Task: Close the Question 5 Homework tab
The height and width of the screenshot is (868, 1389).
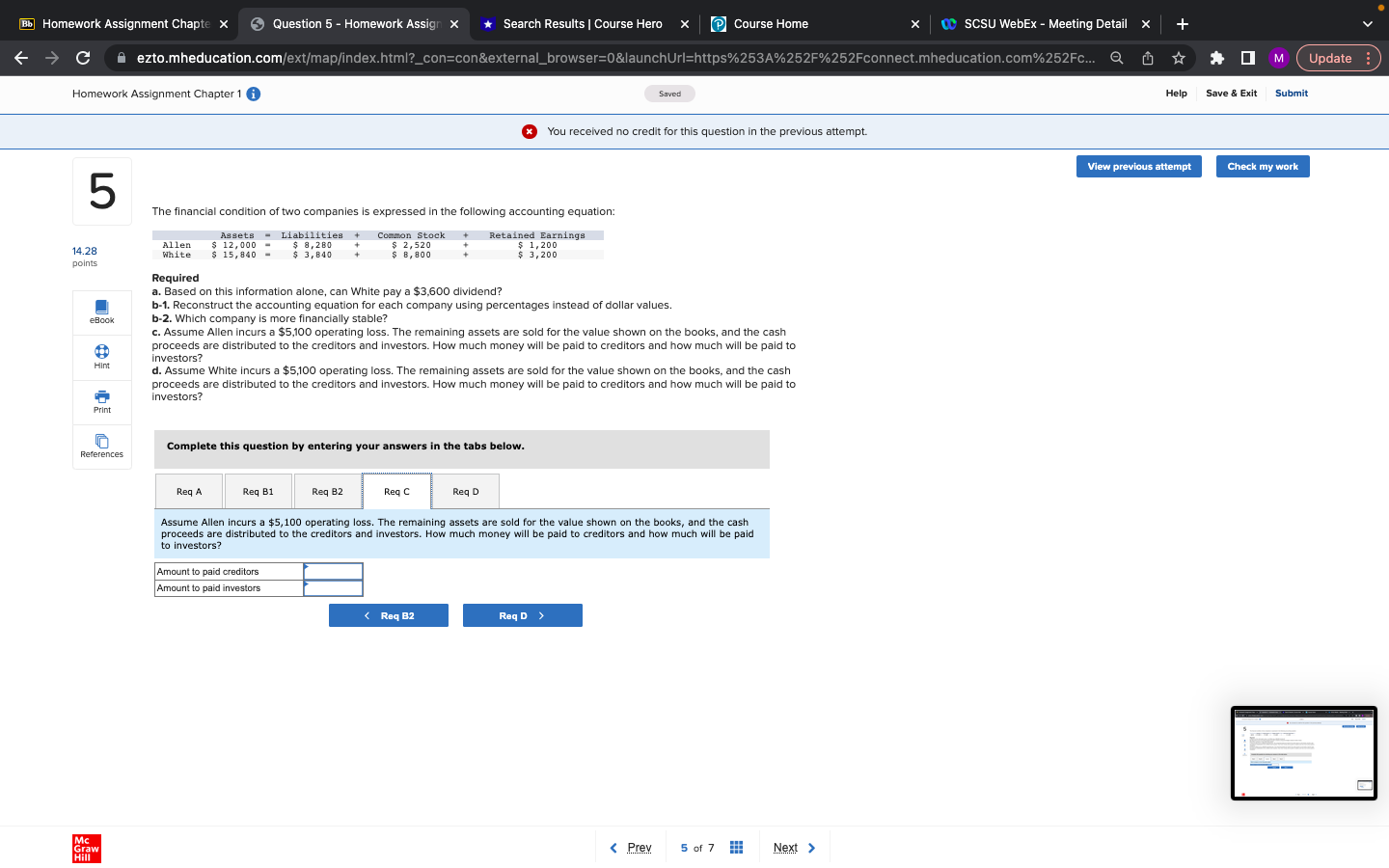Action: [454, 24]
